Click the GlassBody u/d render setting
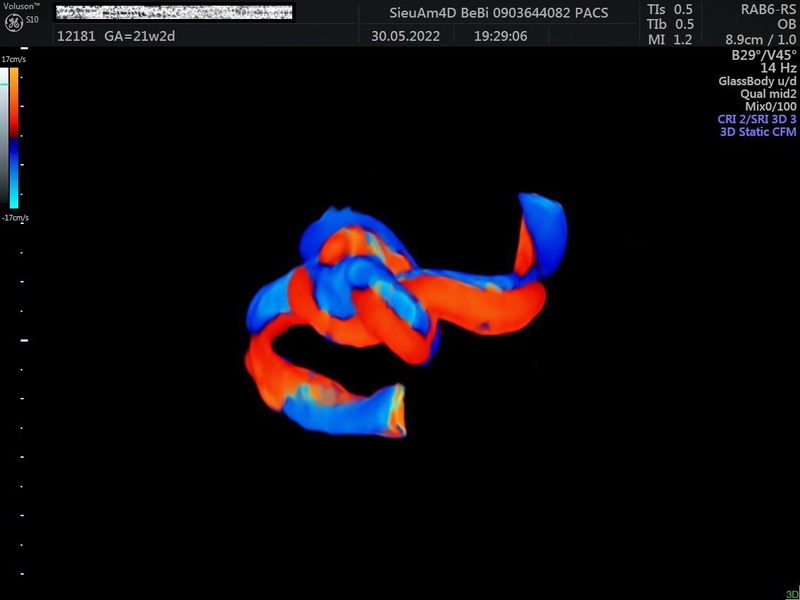800x600 pixels. coord(757,81)
